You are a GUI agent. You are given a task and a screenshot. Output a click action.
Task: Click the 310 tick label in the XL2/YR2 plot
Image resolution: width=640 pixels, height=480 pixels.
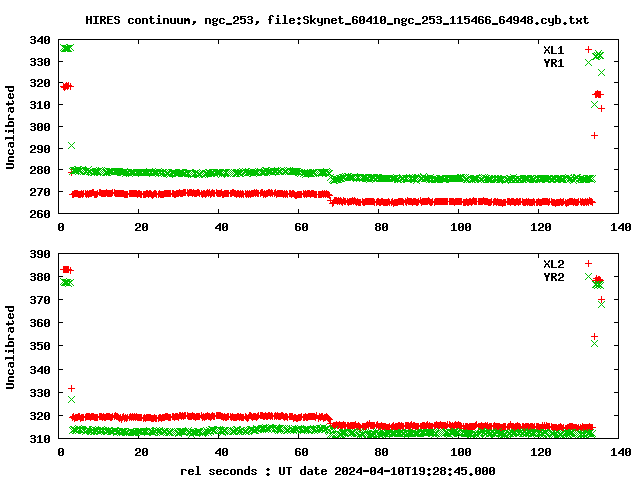[40, 439]
